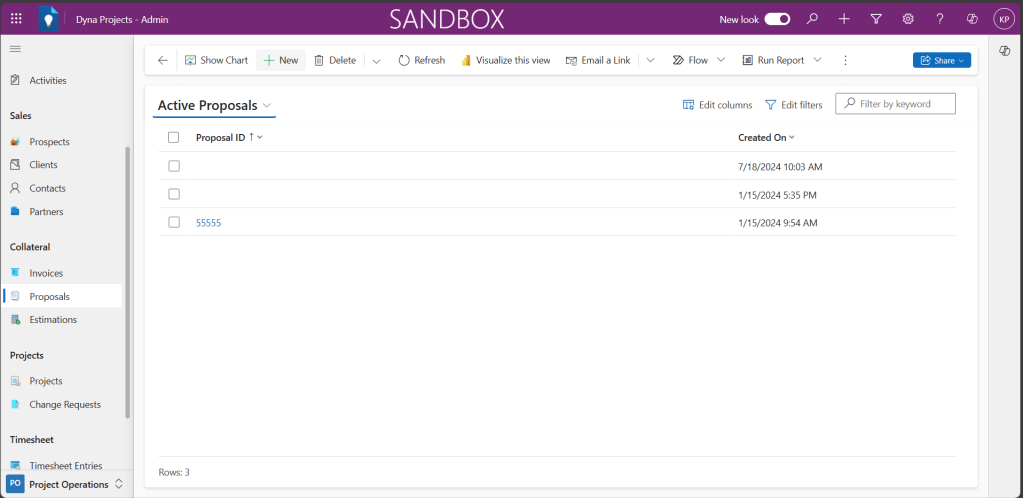Open the app launcher waffle icon
1023x498 pixels.
pos(16,19)
